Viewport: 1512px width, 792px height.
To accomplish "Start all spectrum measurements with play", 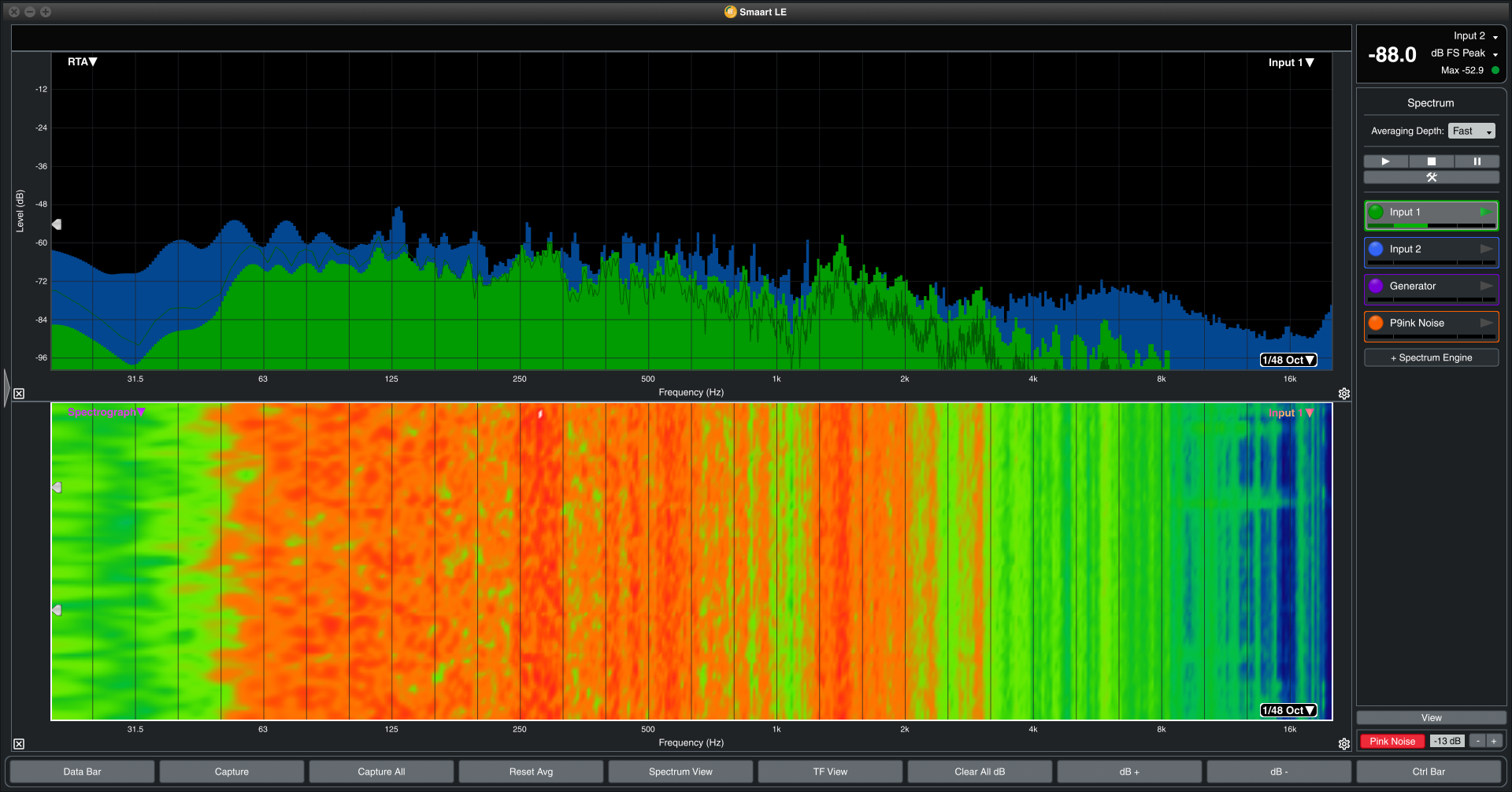I will (x=1385, y=161).
